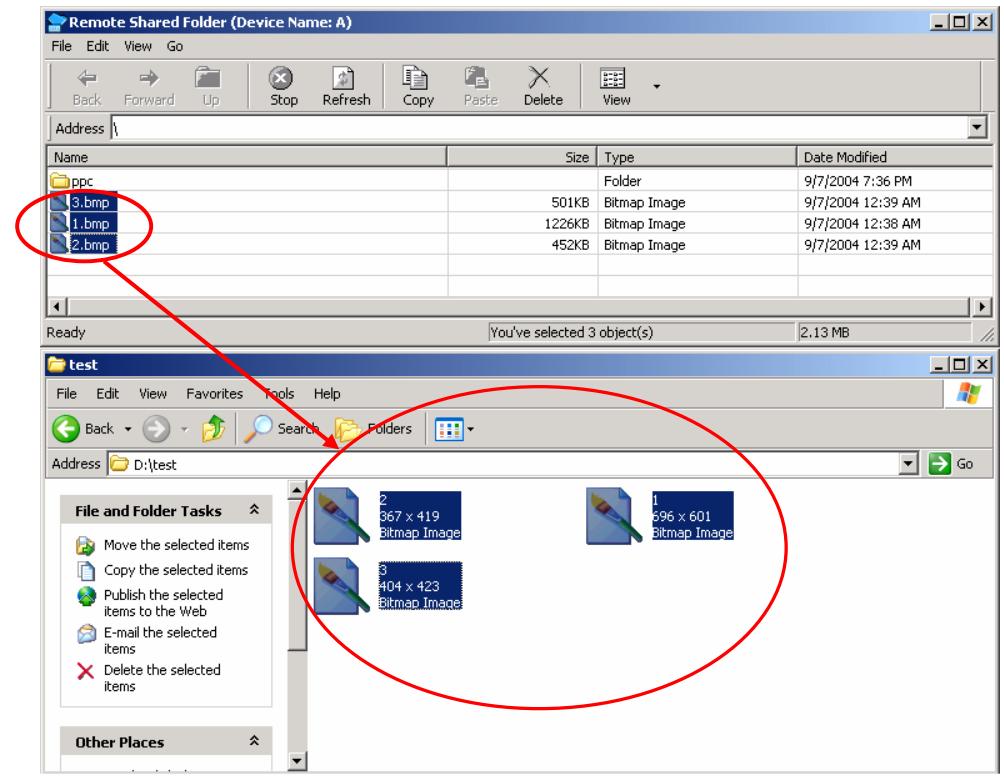
Task: Open View menu in test window
Action: 152,394
